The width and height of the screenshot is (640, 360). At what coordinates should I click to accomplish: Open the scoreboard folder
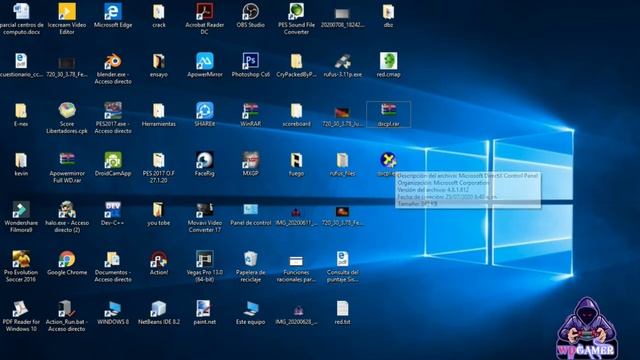click(296, 115)
